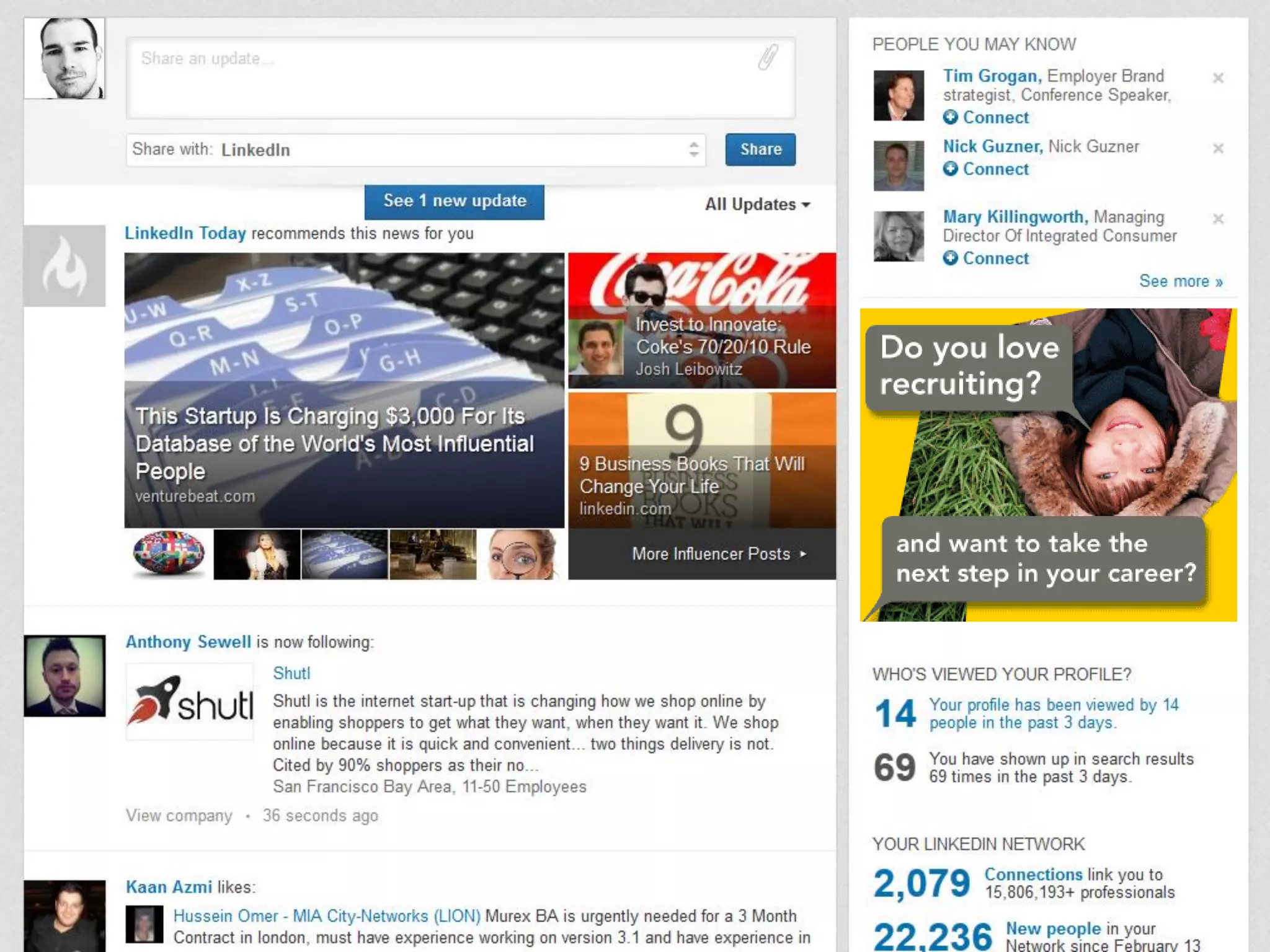This screenshot has height=952, width=1270.
Task: Click the LinkedIn Today flame icon
Action: tap(64, 266)
